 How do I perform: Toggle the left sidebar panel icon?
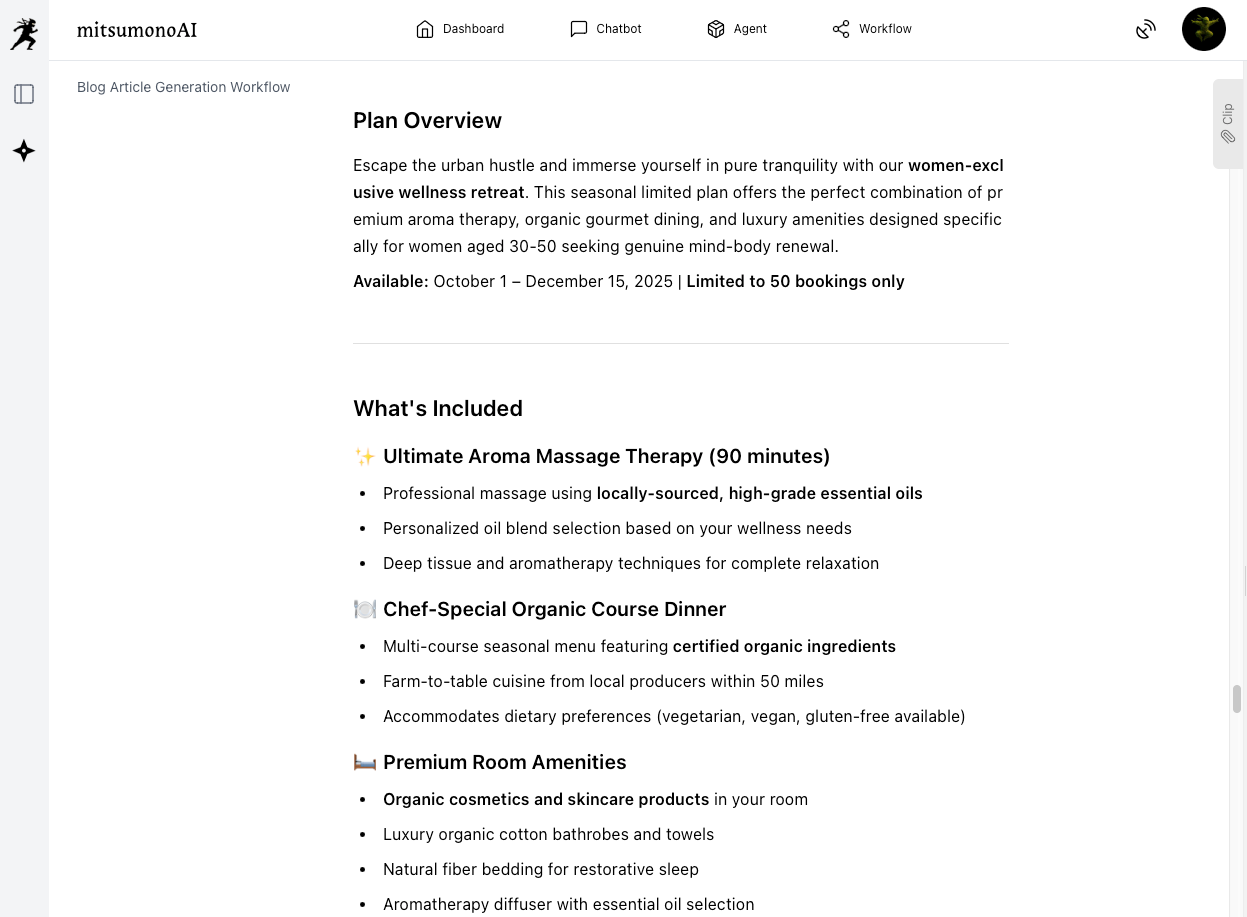click(x=24, y=94)
